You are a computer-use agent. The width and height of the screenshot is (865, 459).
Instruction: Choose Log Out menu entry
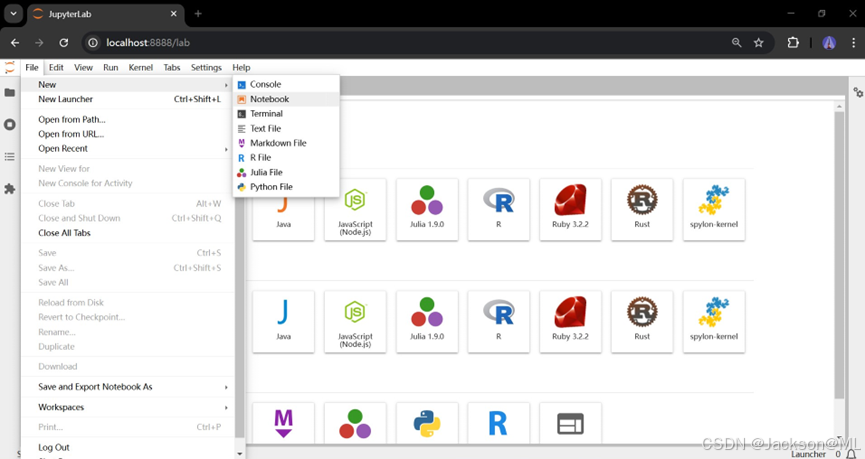tap(126, 447)
